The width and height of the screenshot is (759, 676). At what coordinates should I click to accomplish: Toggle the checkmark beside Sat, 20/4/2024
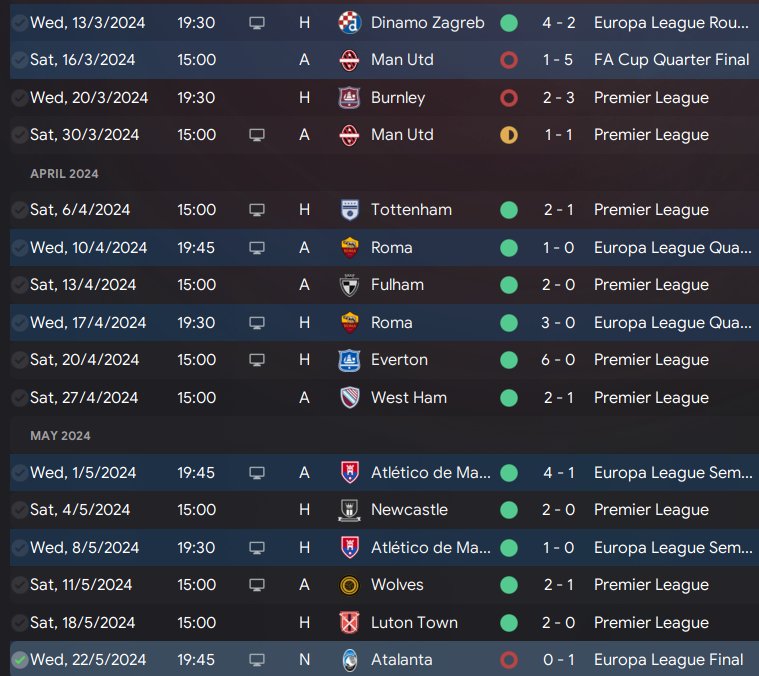[x=19, y=360]
